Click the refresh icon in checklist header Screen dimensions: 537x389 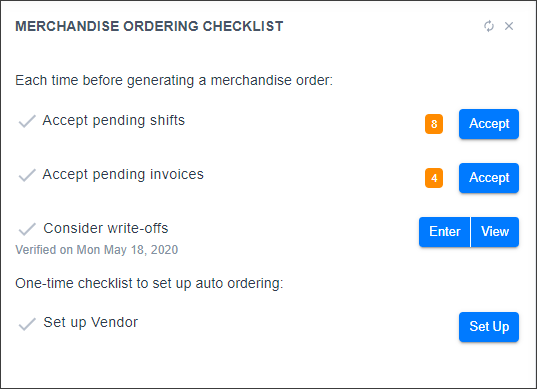click(489, 26)
